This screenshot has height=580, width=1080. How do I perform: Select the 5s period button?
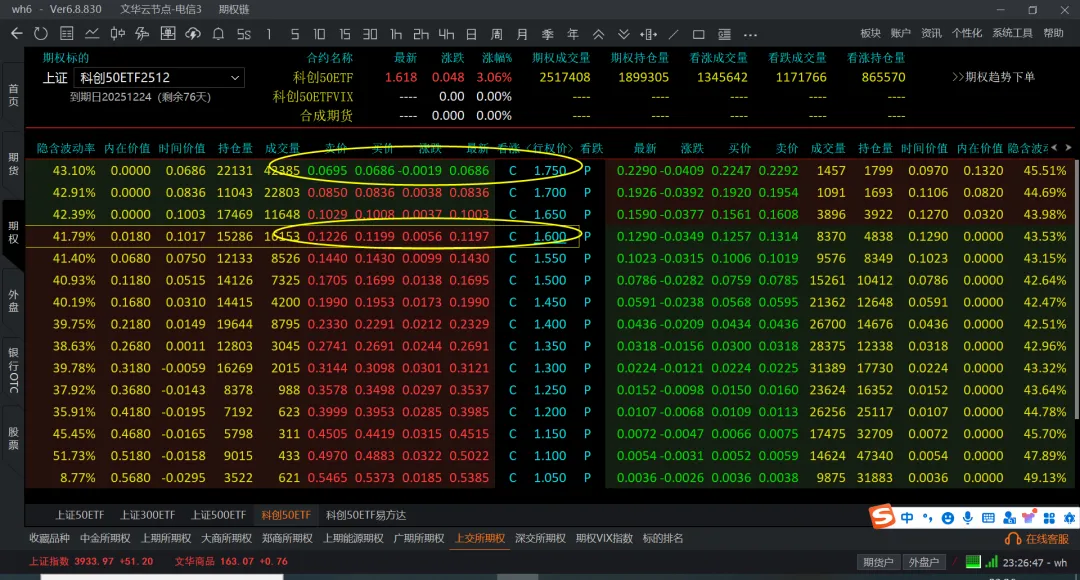pyautogui.click(x=244, y=34)
